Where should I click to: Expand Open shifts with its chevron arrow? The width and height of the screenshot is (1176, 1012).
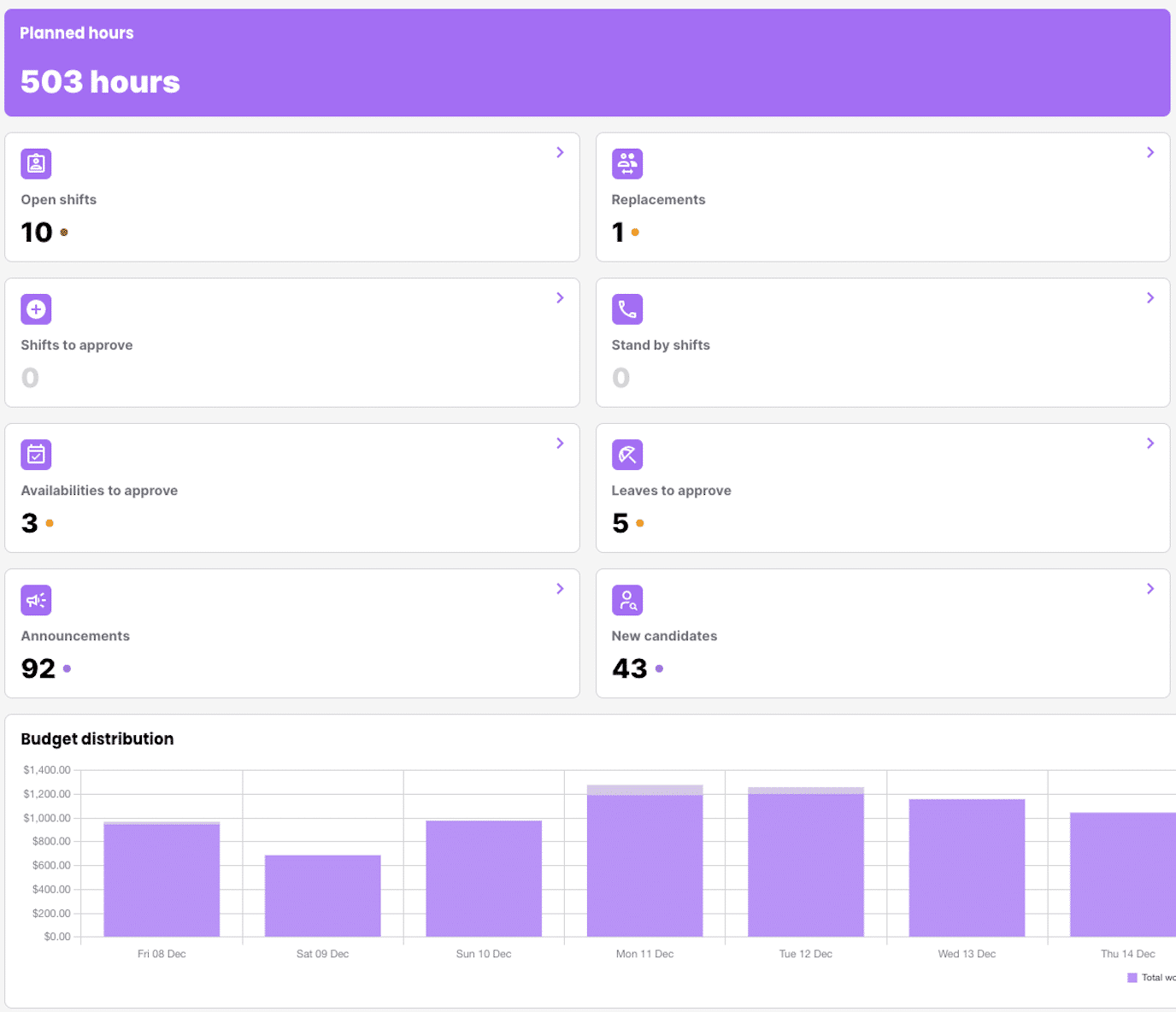coord(560,152)
